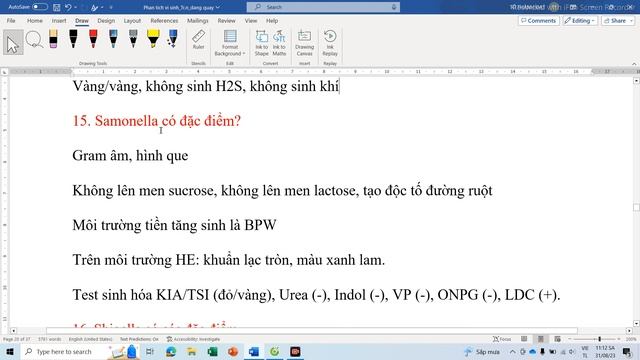Switch to Print Layout view
Screen dimensions: 640x360
click(541, 339)
